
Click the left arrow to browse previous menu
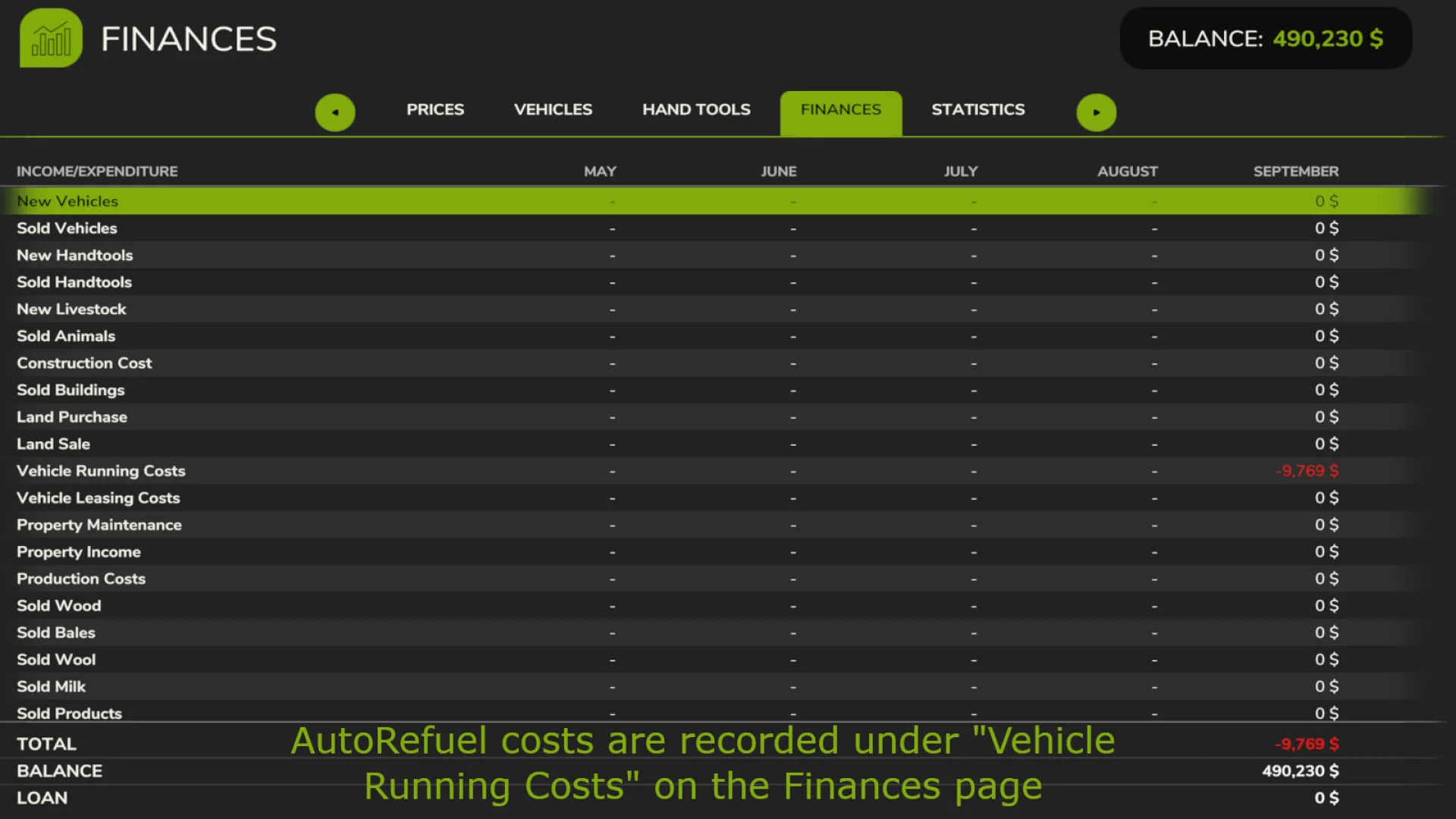(x=335, y=111)
